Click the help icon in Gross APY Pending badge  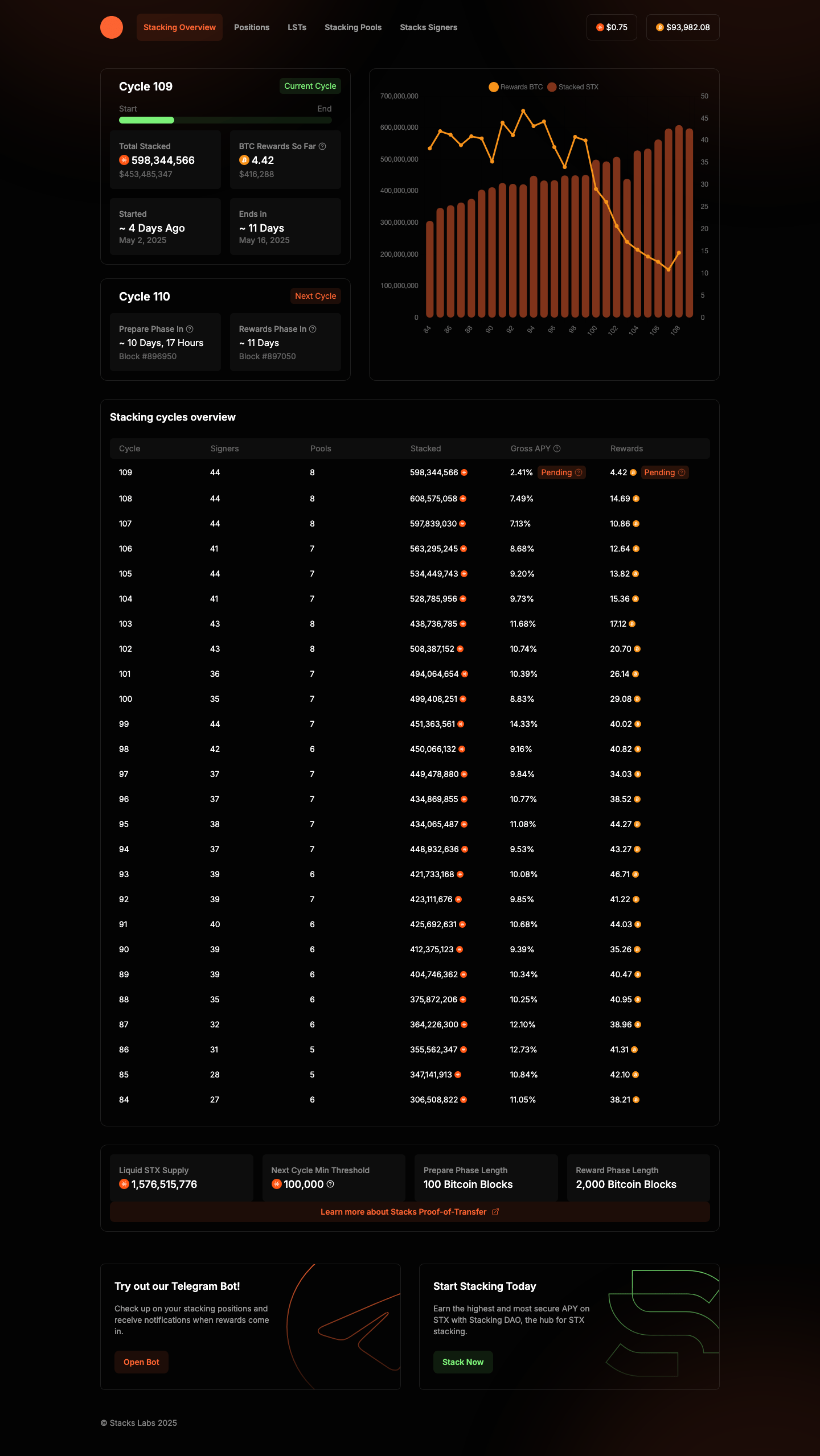pyautogui.click(x=579, y=472)
